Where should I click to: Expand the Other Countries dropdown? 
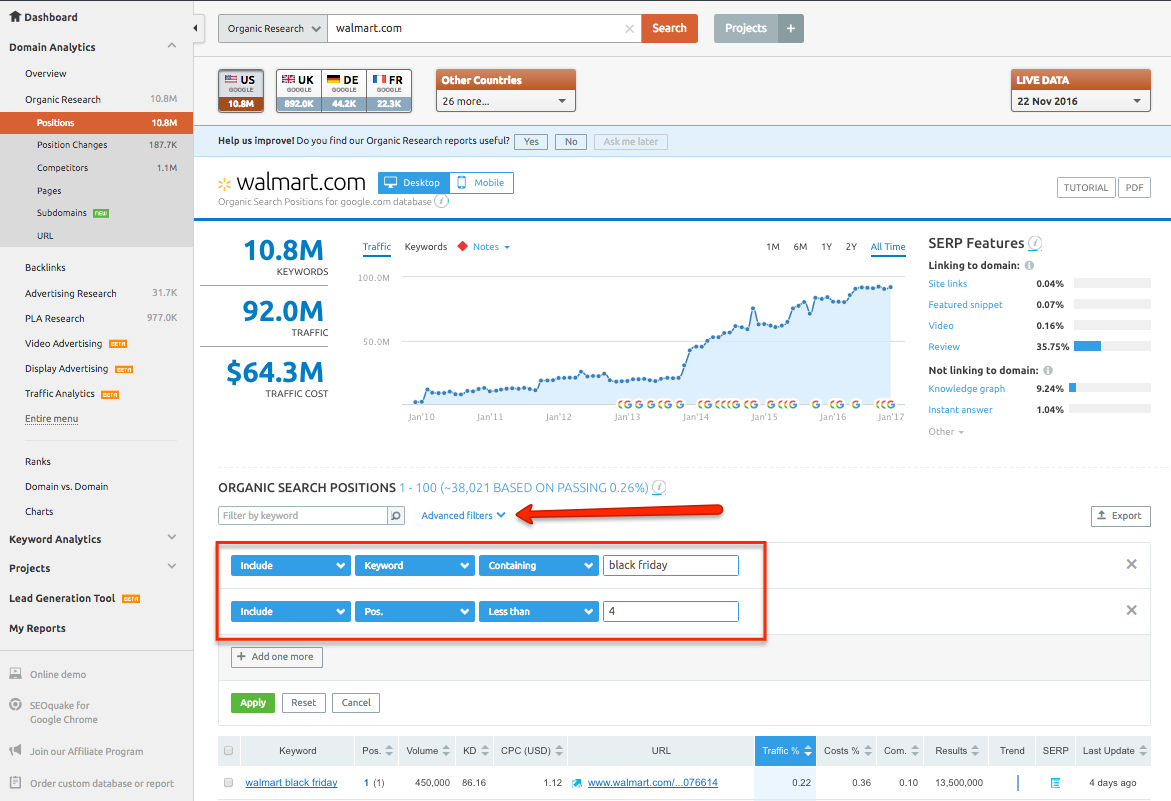[x=505, y=101]
